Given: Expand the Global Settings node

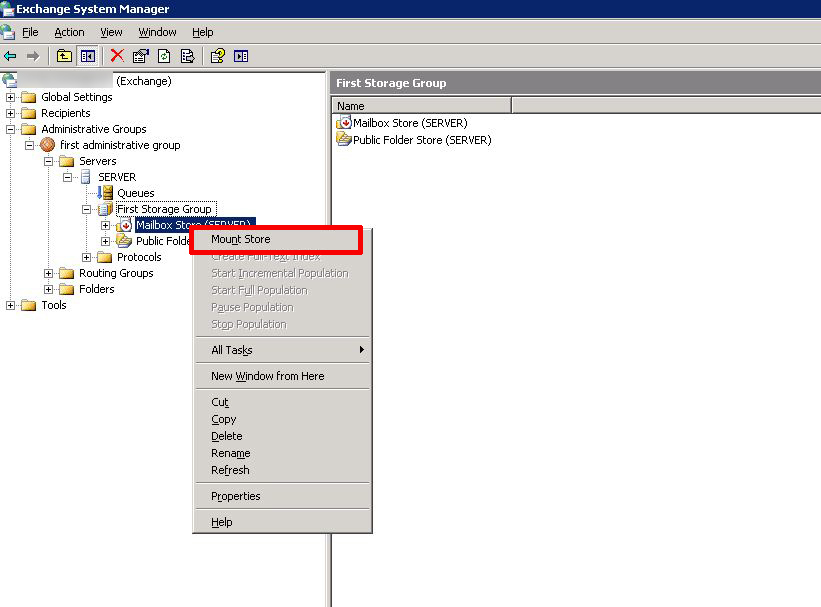Looking at the screenshot, I should click(10, 97).
